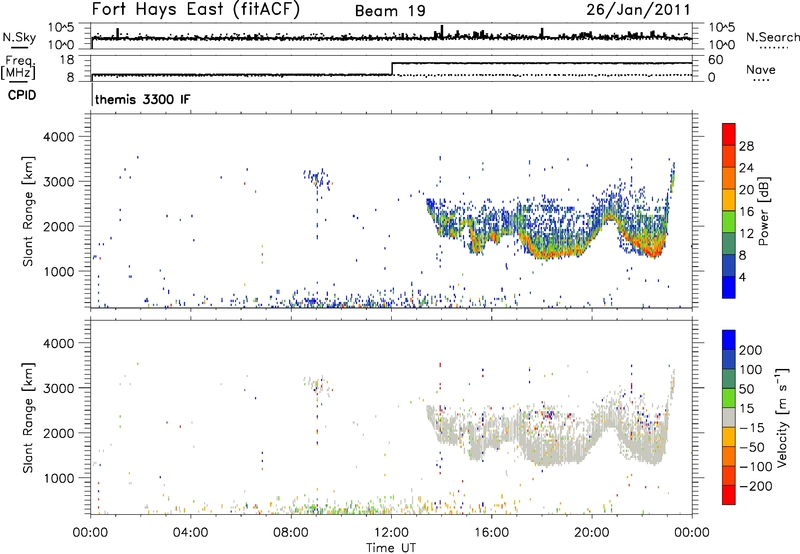Click the frequency trace step-up near 12:00

(392, 69)
